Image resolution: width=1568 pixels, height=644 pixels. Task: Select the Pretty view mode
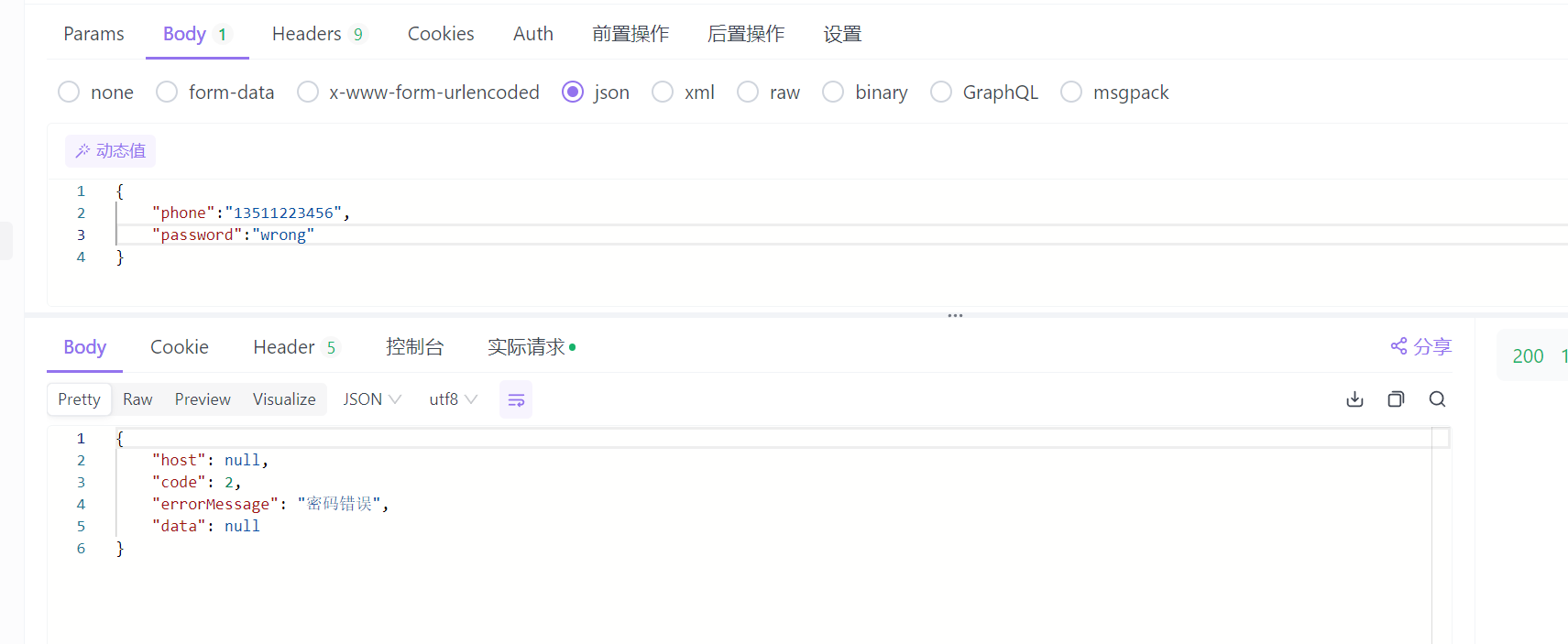coord(79,399)
